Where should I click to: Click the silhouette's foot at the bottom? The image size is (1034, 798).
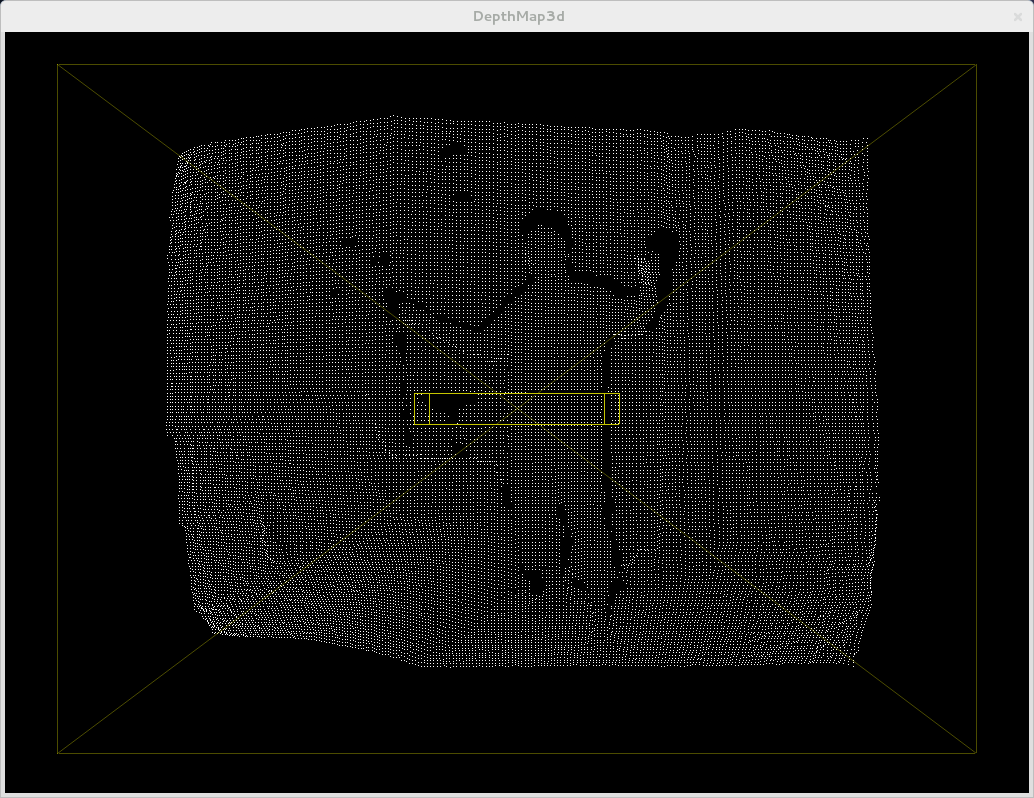pyautogui.click(x=537, y=583)
